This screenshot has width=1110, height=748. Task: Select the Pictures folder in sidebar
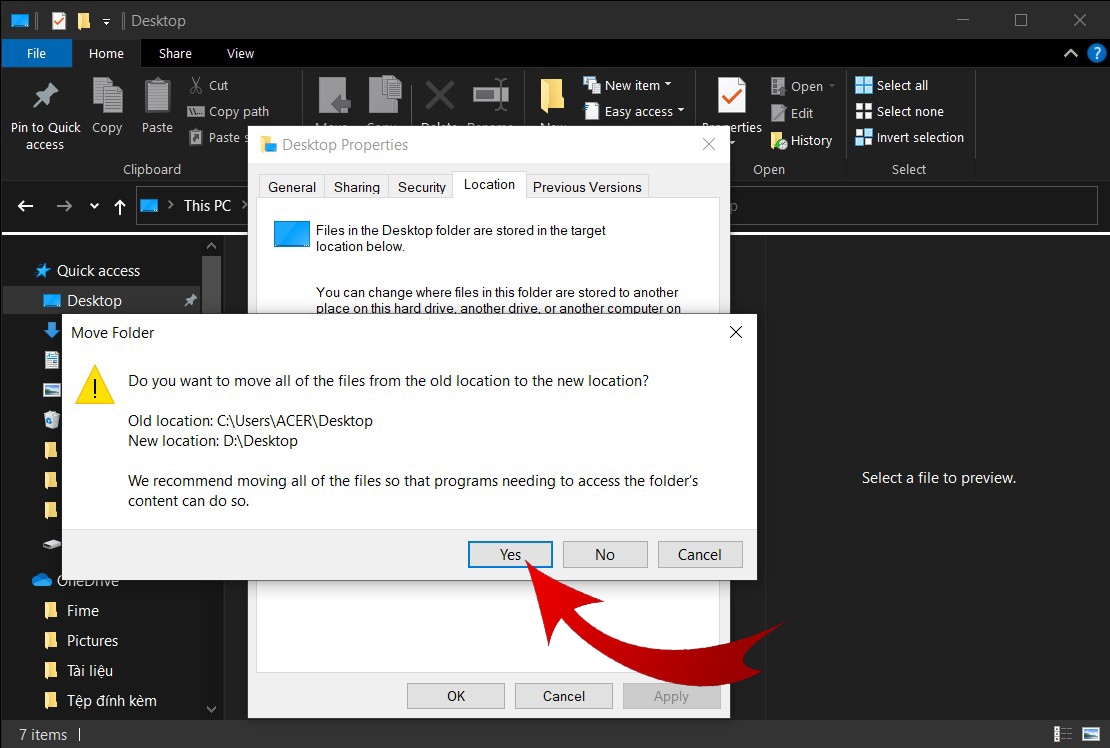pos(92,640)
